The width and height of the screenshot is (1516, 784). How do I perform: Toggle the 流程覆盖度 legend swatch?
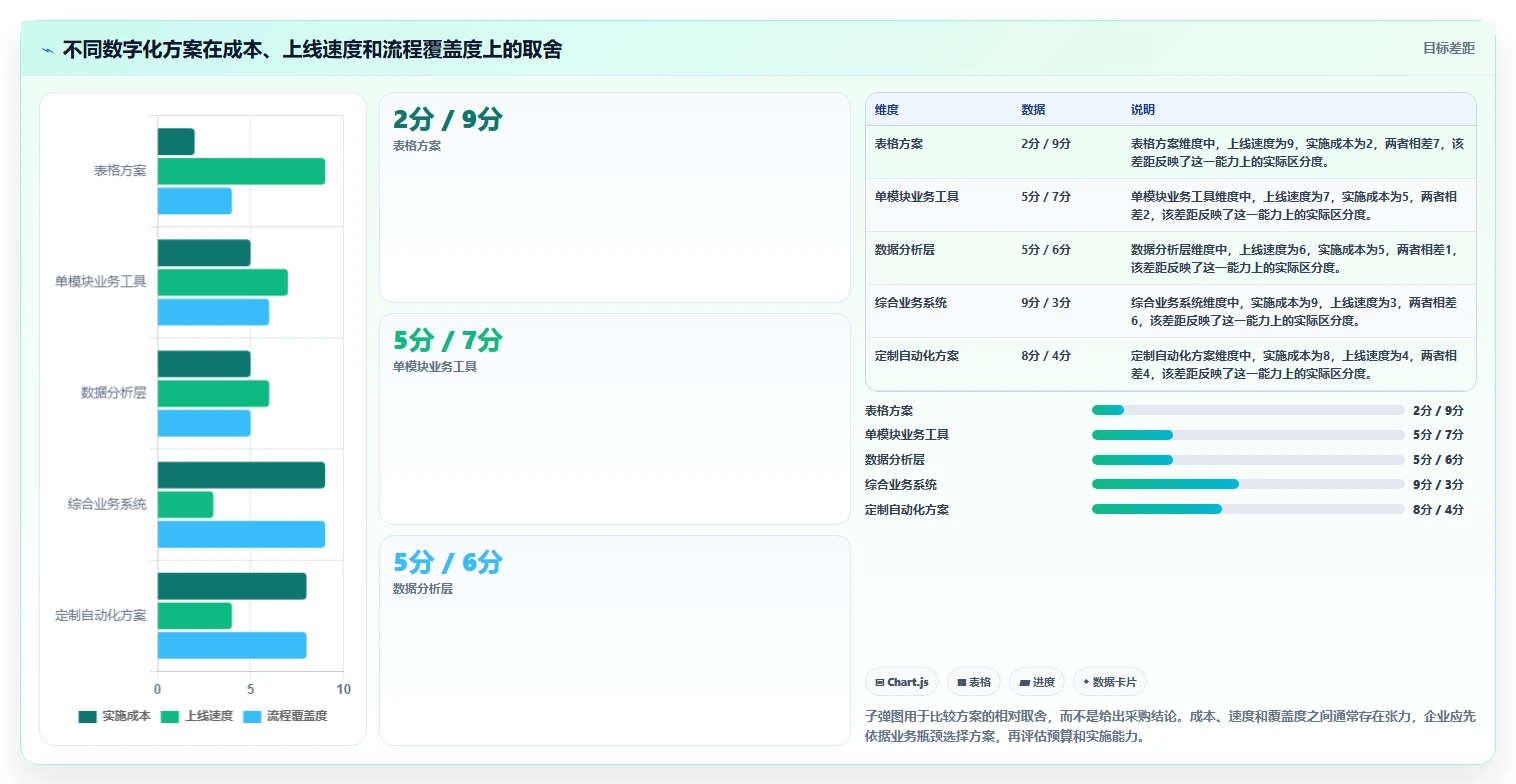point(252,716)
